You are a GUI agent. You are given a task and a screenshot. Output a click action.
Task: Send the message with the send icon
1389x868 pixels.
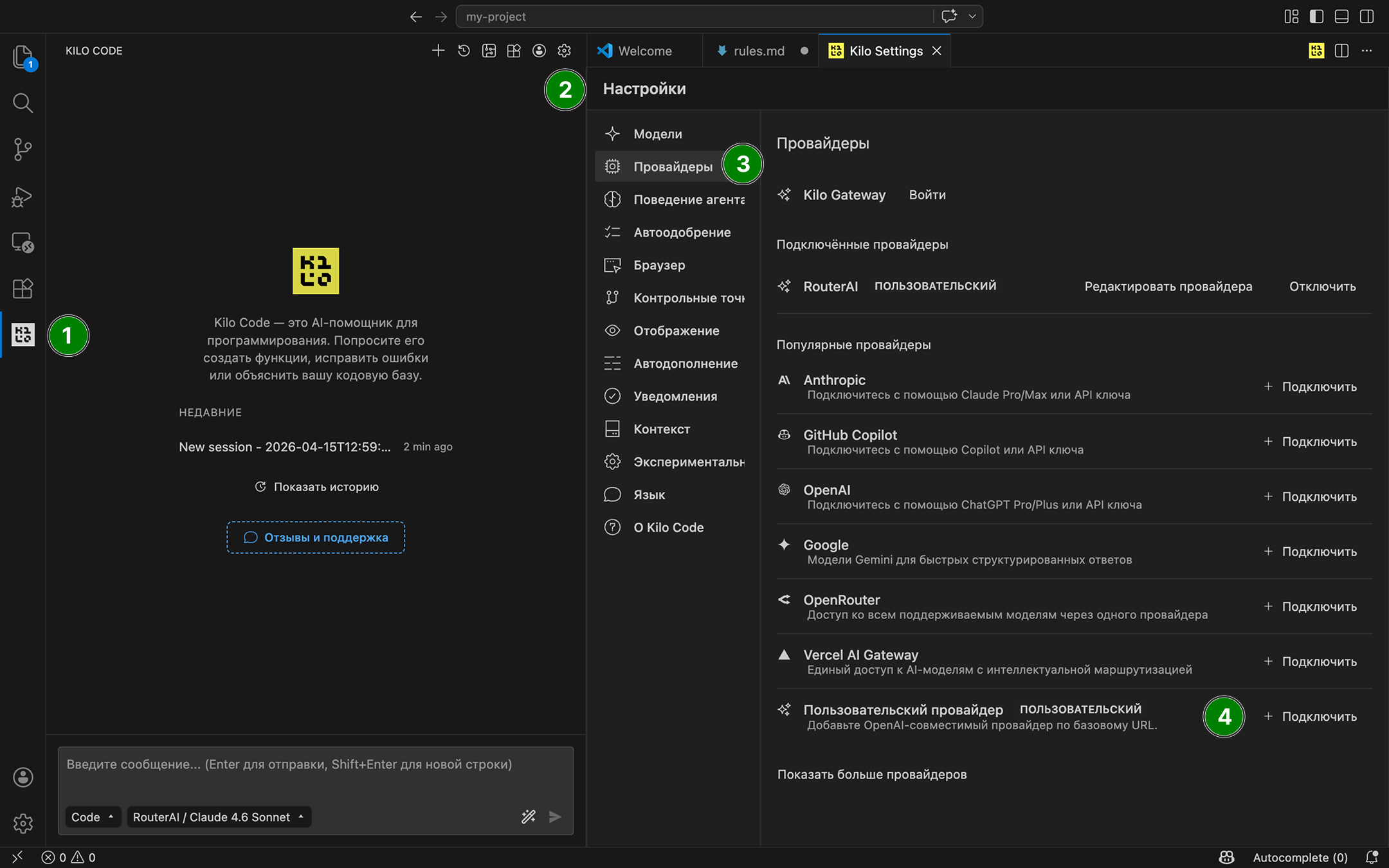[555, 817]
